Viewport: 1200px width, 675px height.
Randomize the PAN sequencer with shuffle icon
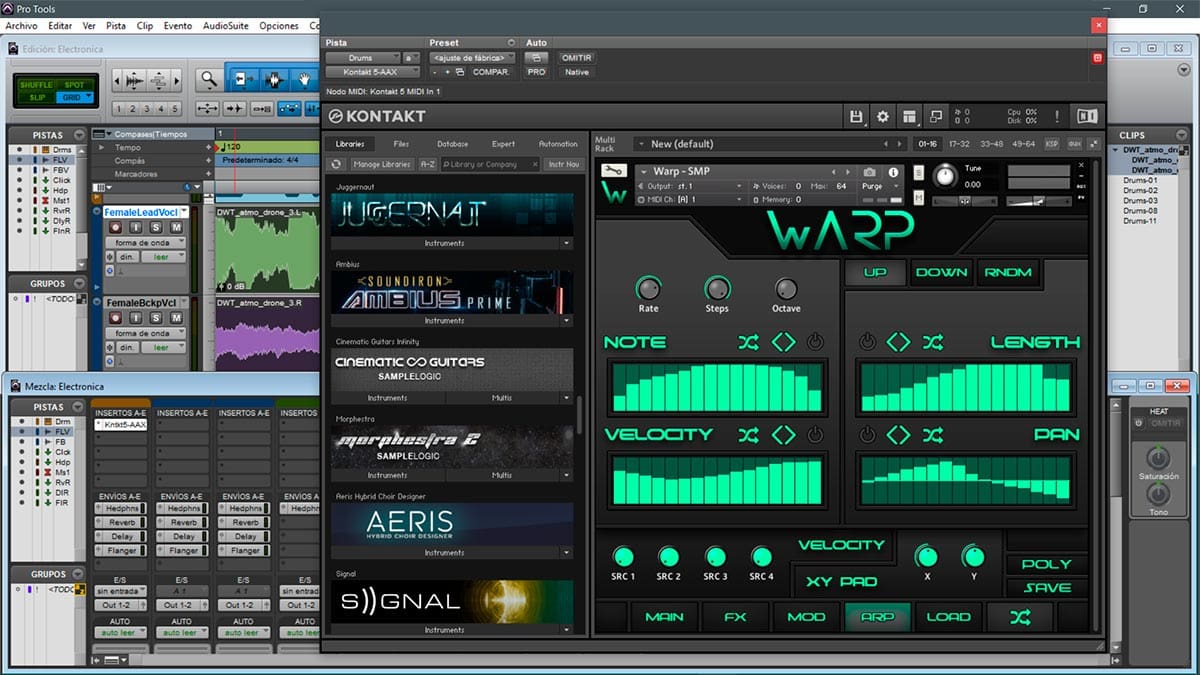click(x=933, y=435)
